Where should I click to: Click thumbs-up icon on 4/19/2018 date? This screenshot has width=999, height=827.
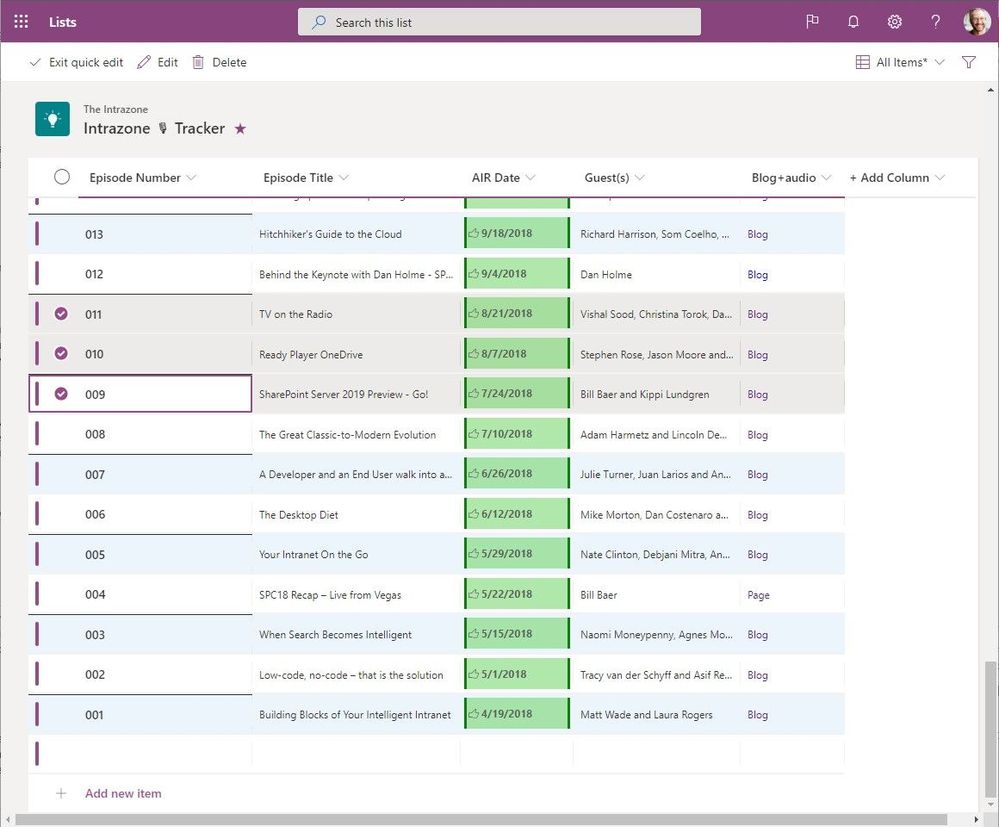473,714
